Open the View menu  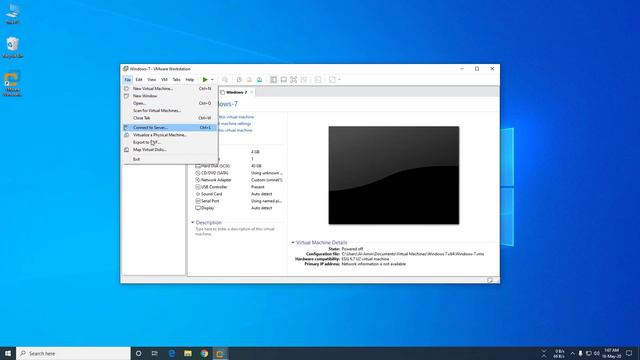click(x=152, y=80)
